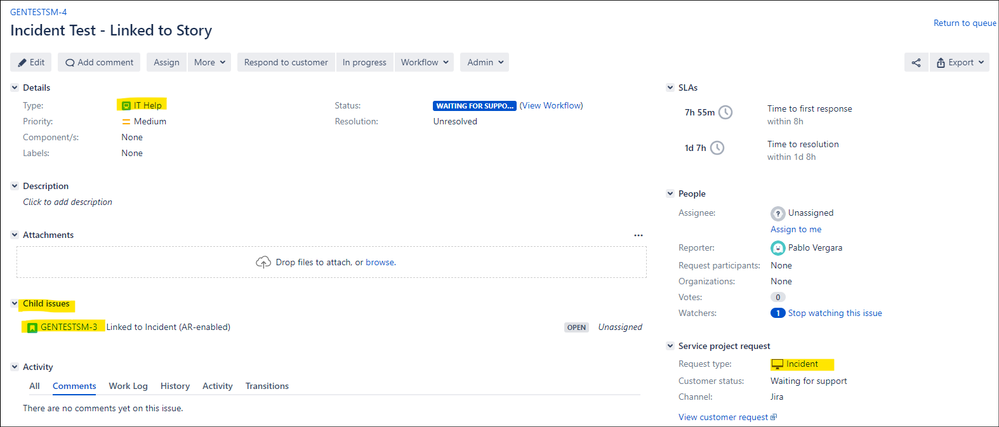Viewport: 999px width, 427px height.
Task: Collapse the Activity section
Action: click(14, 367)
